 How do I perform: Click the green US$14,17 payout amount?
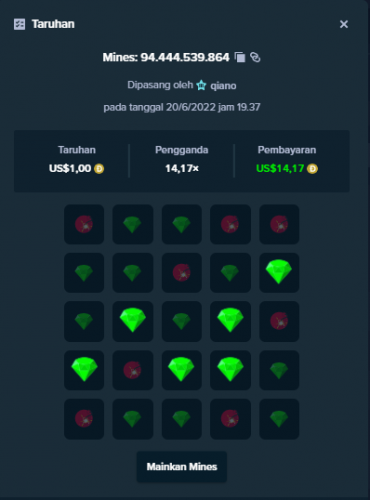[x=280, y=169]
